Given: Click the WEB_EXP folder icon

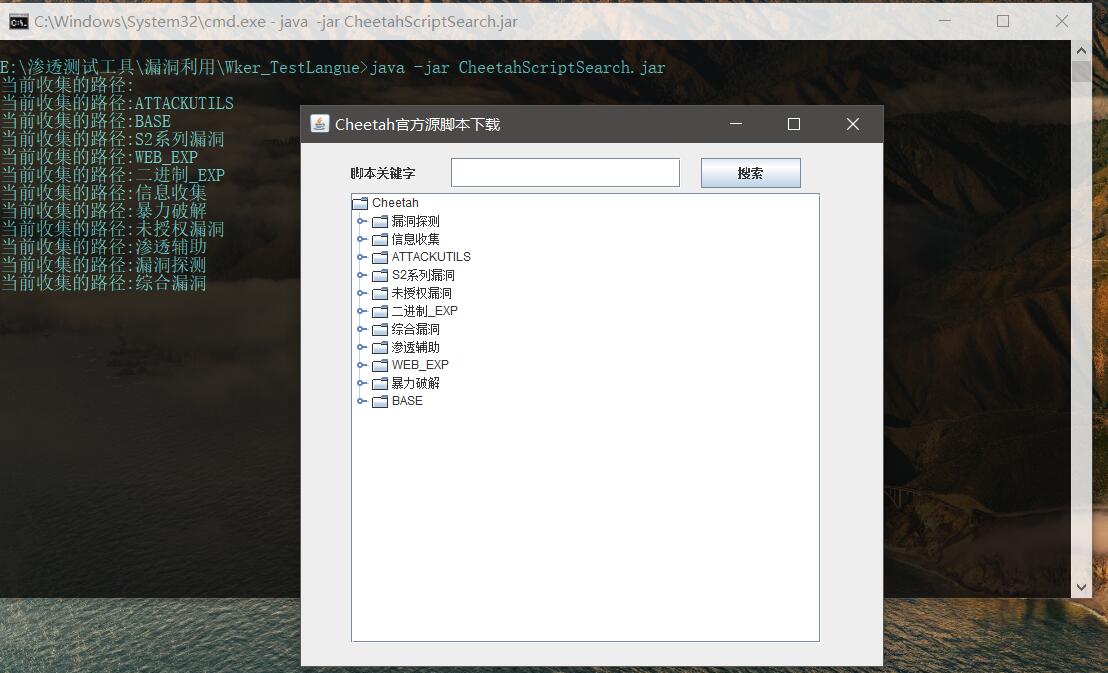Looking at the screenshot, I should (380, 365).
